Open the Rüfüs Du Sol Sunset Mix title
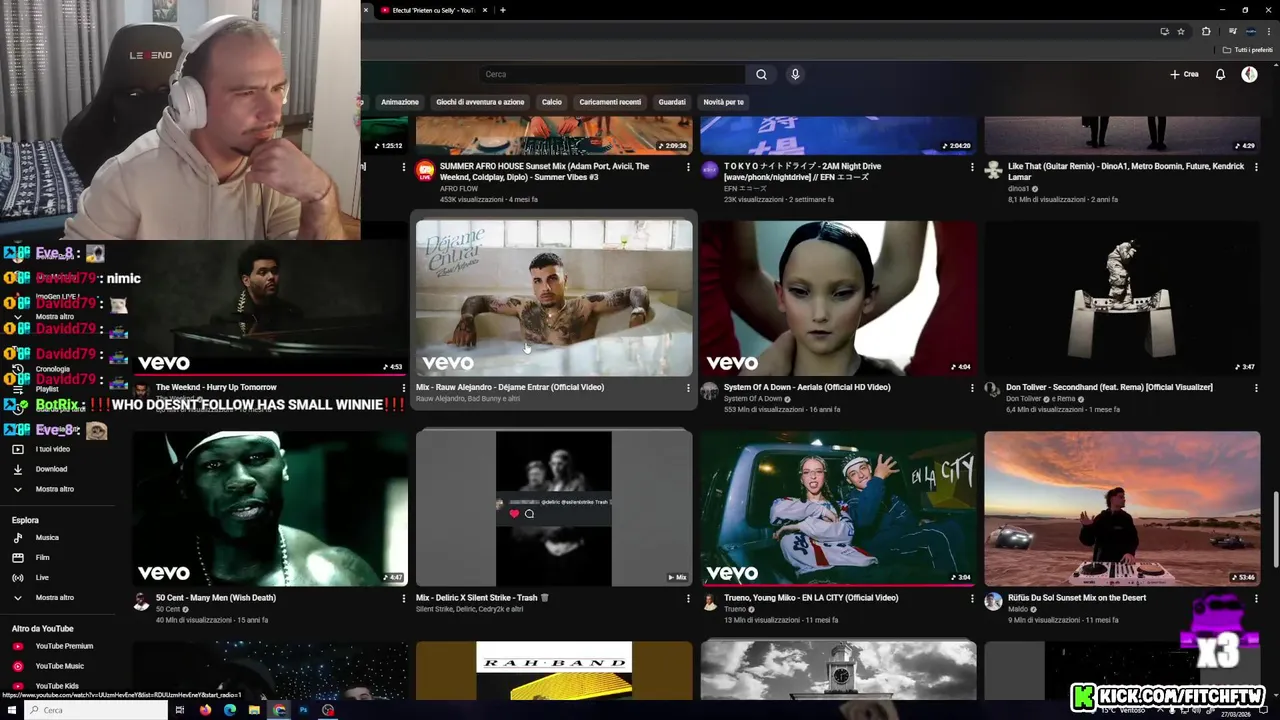 point(1077,598)
